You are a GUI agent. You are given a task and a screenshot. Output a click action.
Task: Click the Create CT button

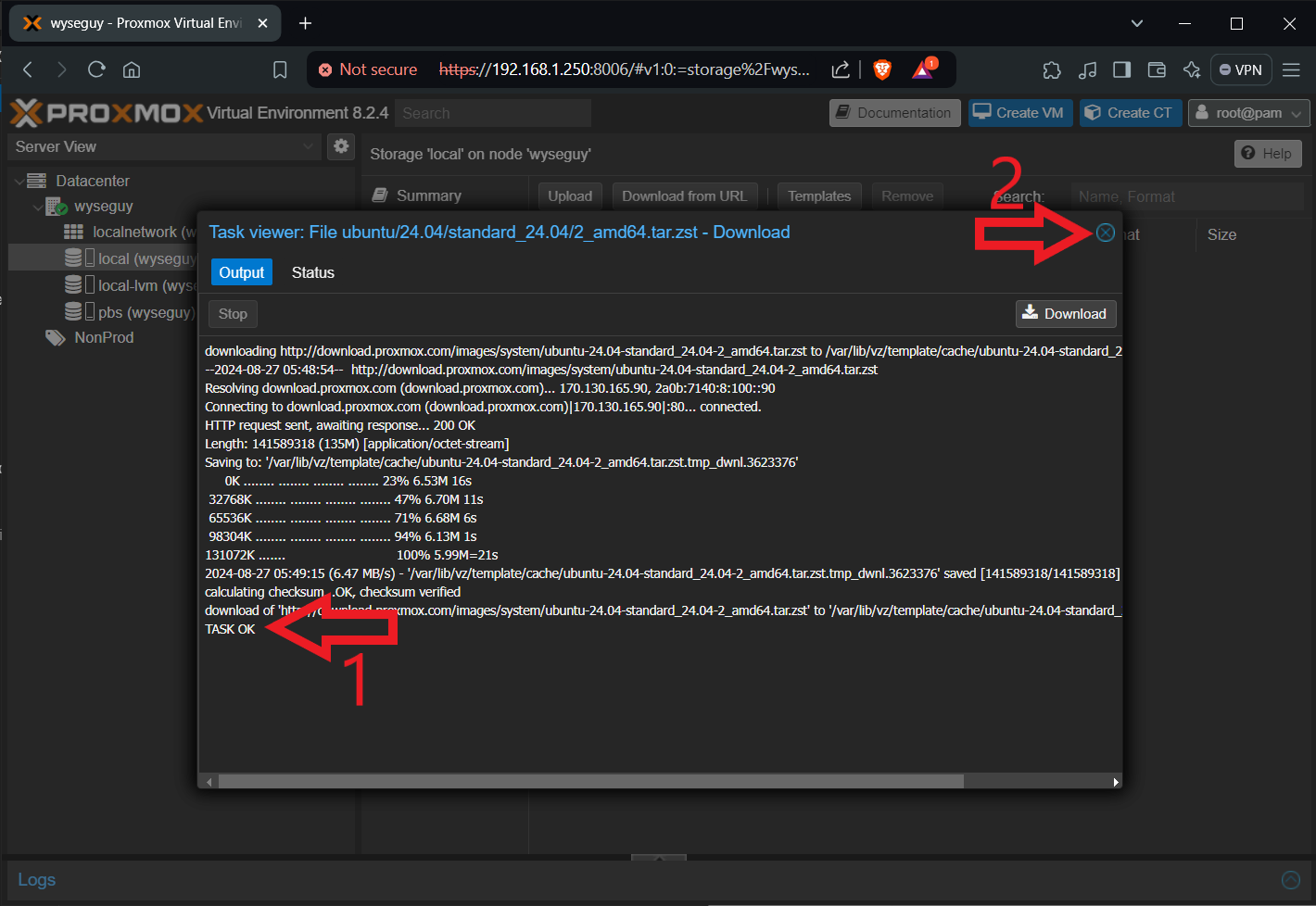click(x=1131, y=113)
